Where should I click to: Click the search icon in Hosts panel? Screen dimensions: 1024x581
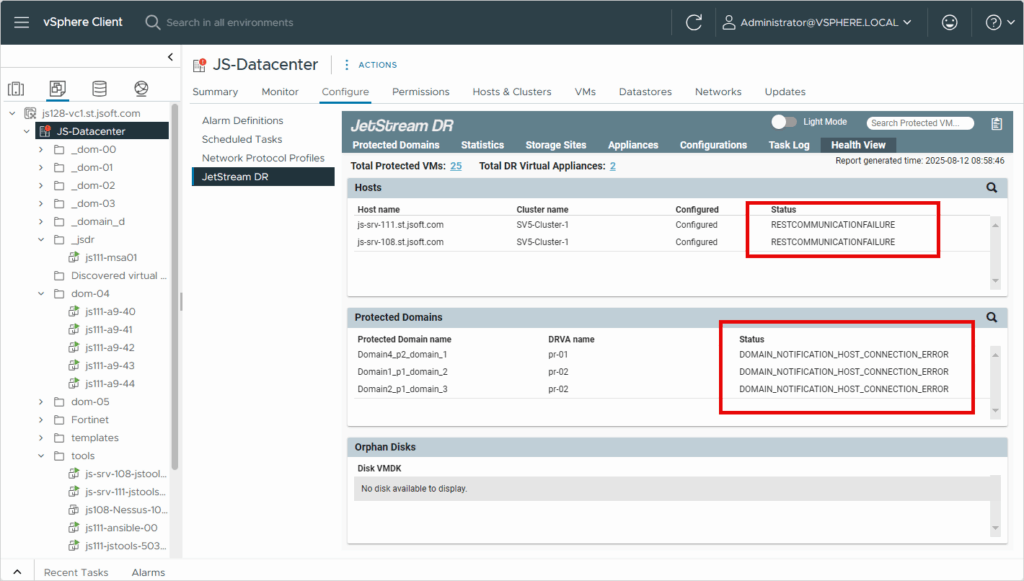click(x=992, y=187)
